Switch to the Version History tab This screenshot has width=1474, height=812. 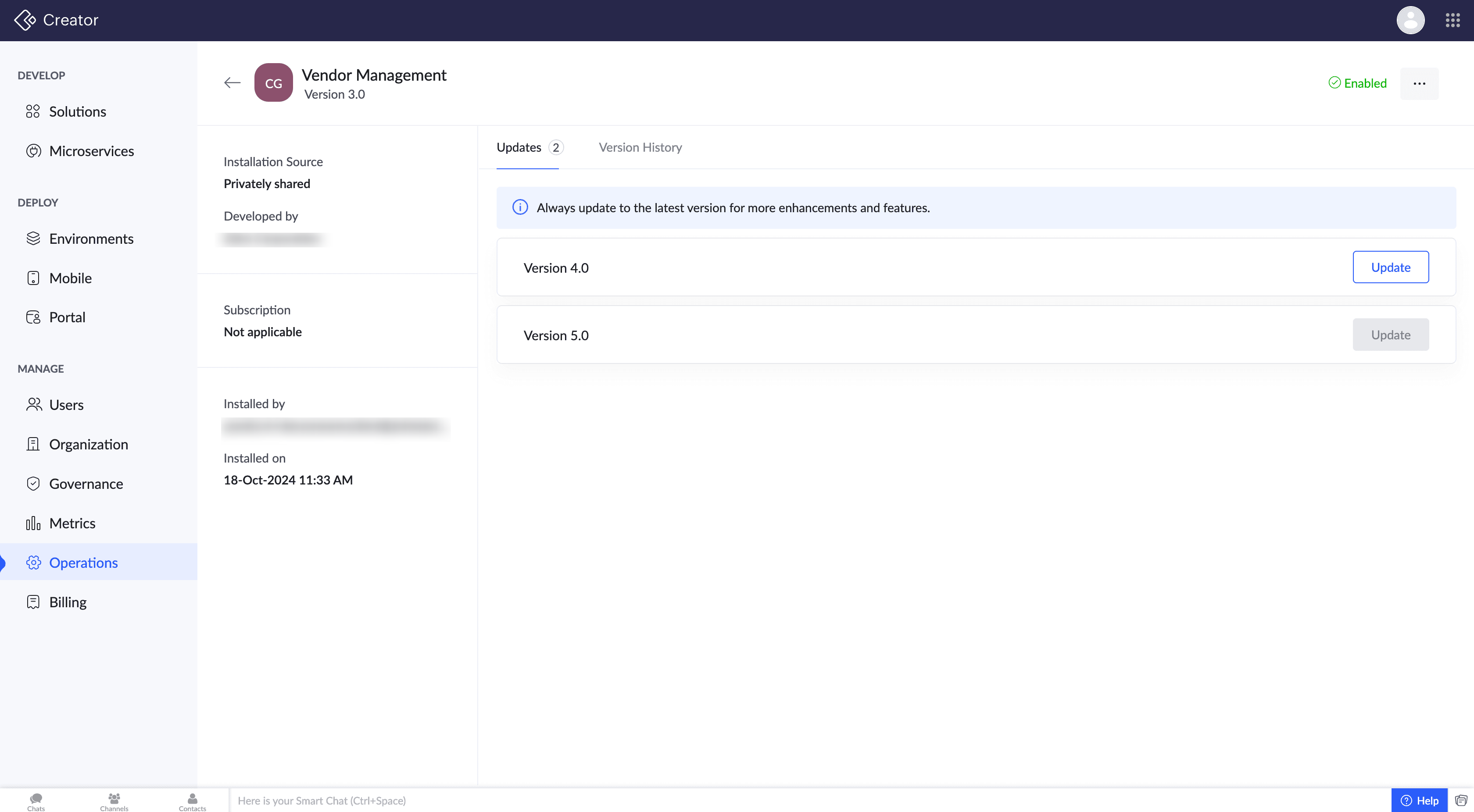[x=640, y=147]
